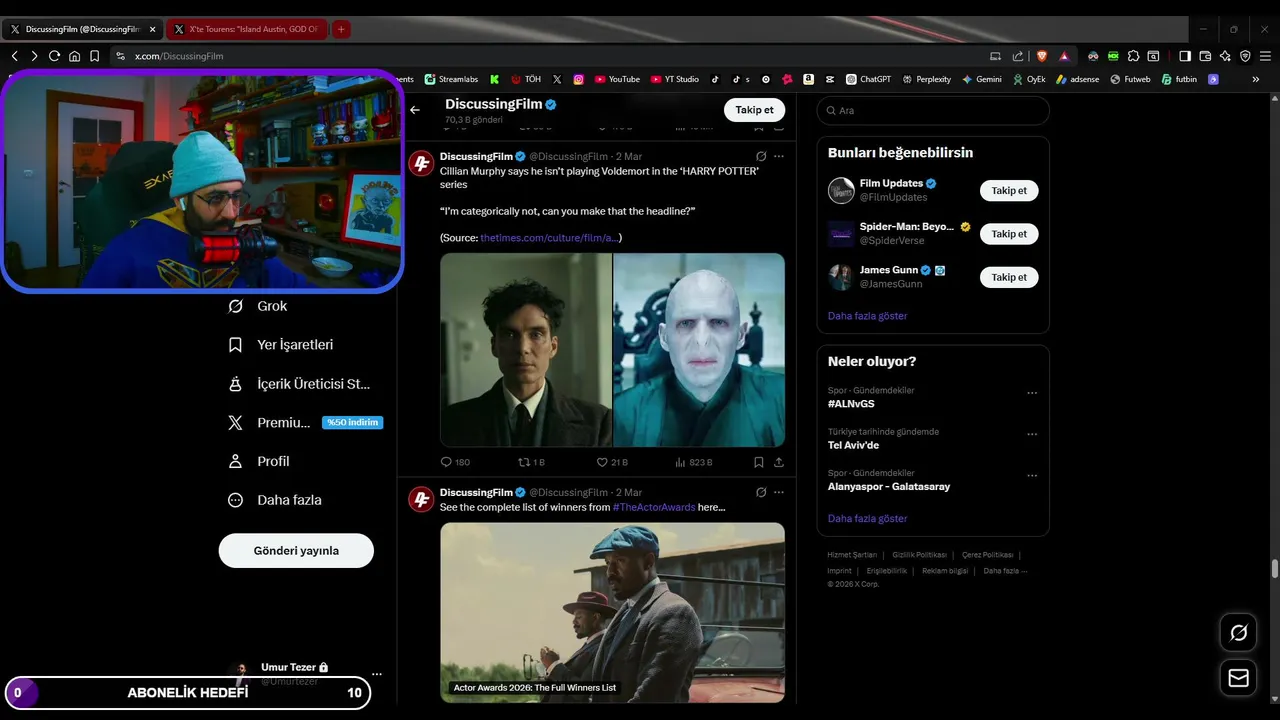The height and width of the screenshot is (720, 1280).
Task: Open the Cillian Murphy photo in post
Action: coord(526,350)
